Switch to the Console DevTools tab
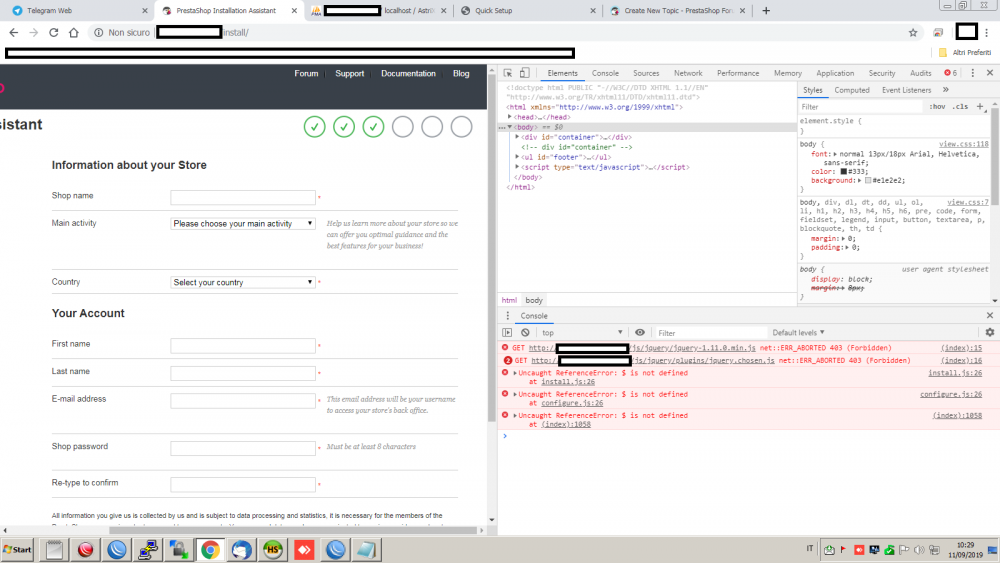 605,73
